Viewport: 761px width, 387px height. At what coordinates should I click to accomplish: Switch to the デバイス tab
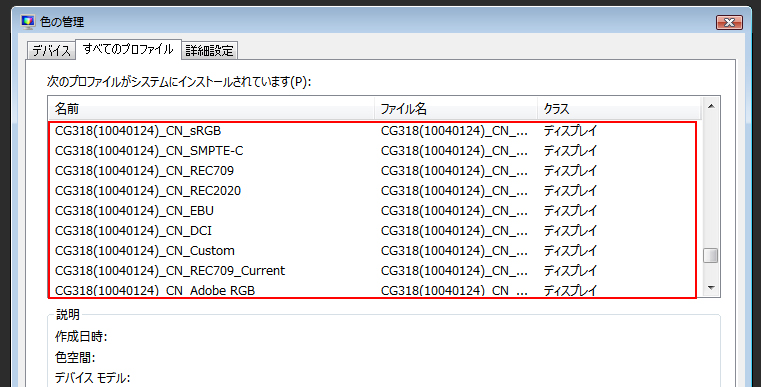click(x=51, y=50)
